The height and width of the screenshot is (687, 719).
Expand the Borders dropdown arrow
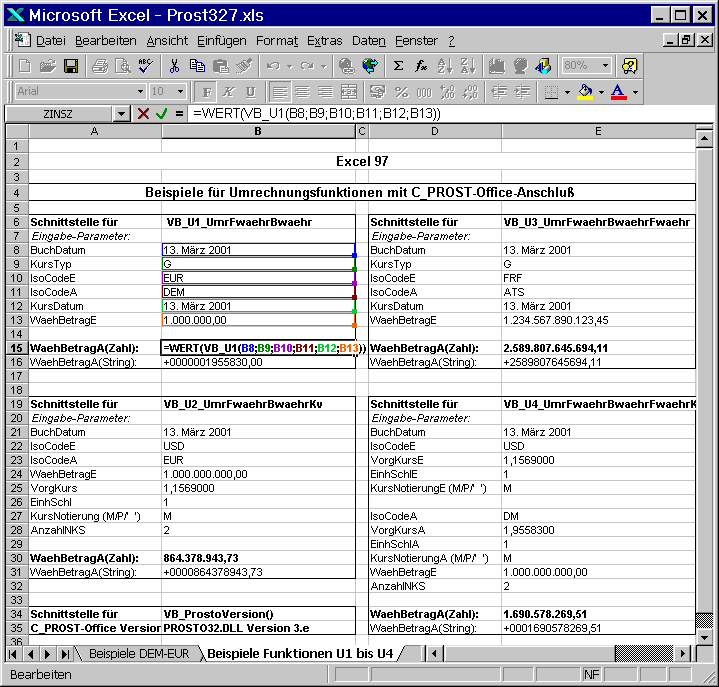(x=568, y=92)
